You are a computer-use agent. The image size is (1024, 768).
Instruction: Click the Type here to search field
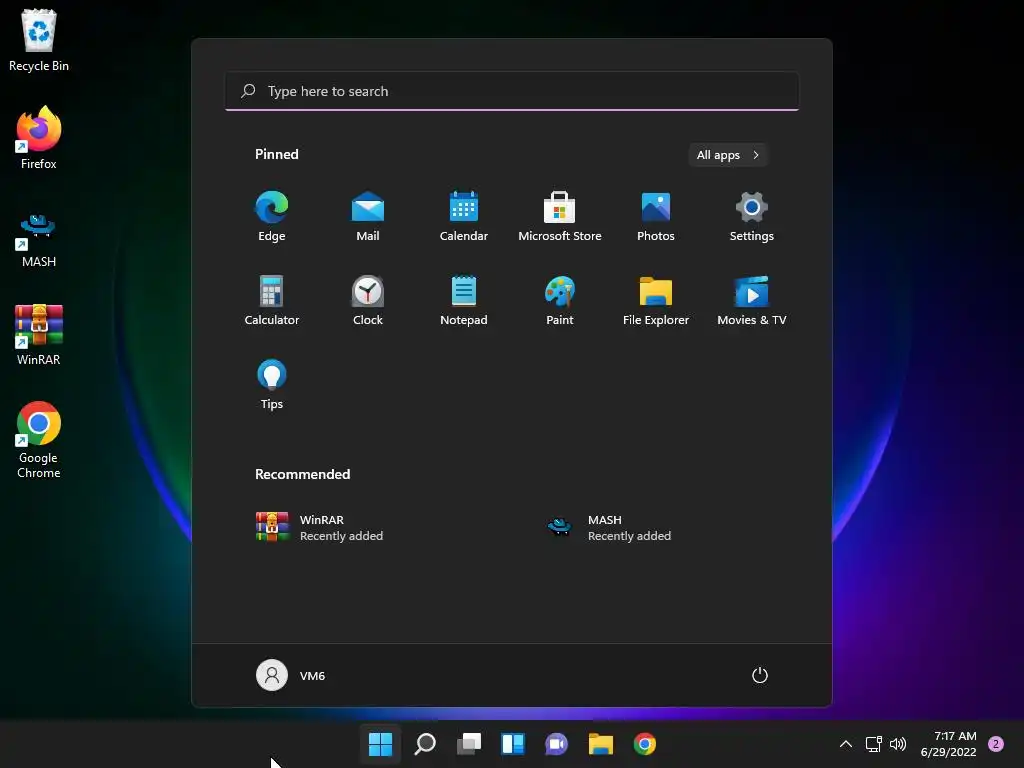click(x=512, y=91)
